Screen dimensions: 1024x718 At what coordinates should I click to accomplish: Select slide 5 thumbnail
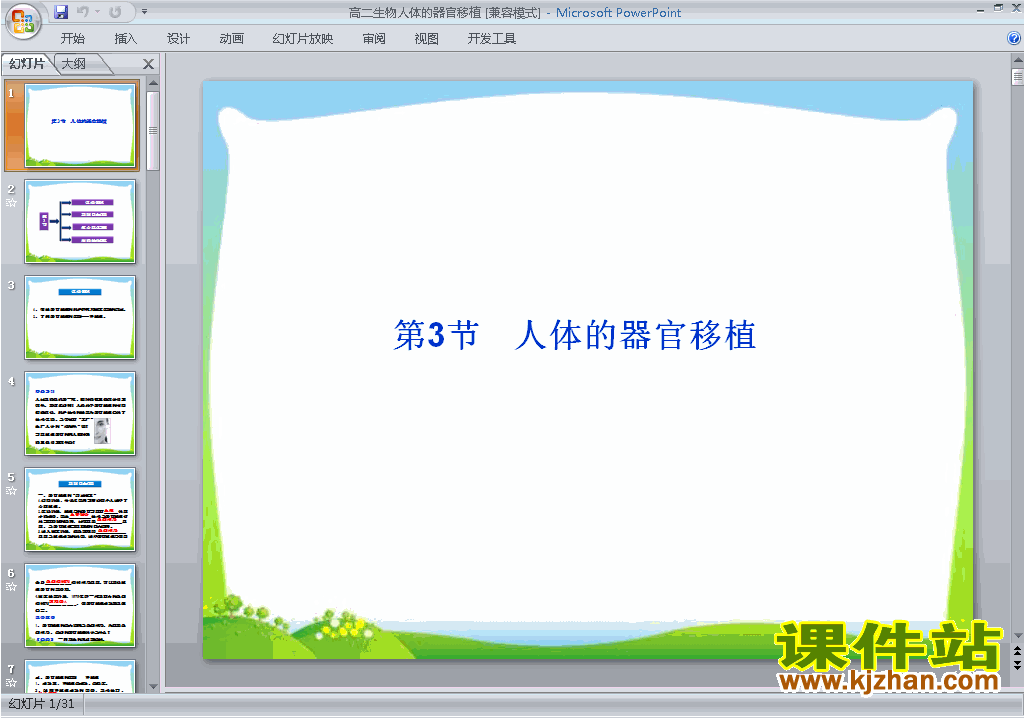coord(80,510)
